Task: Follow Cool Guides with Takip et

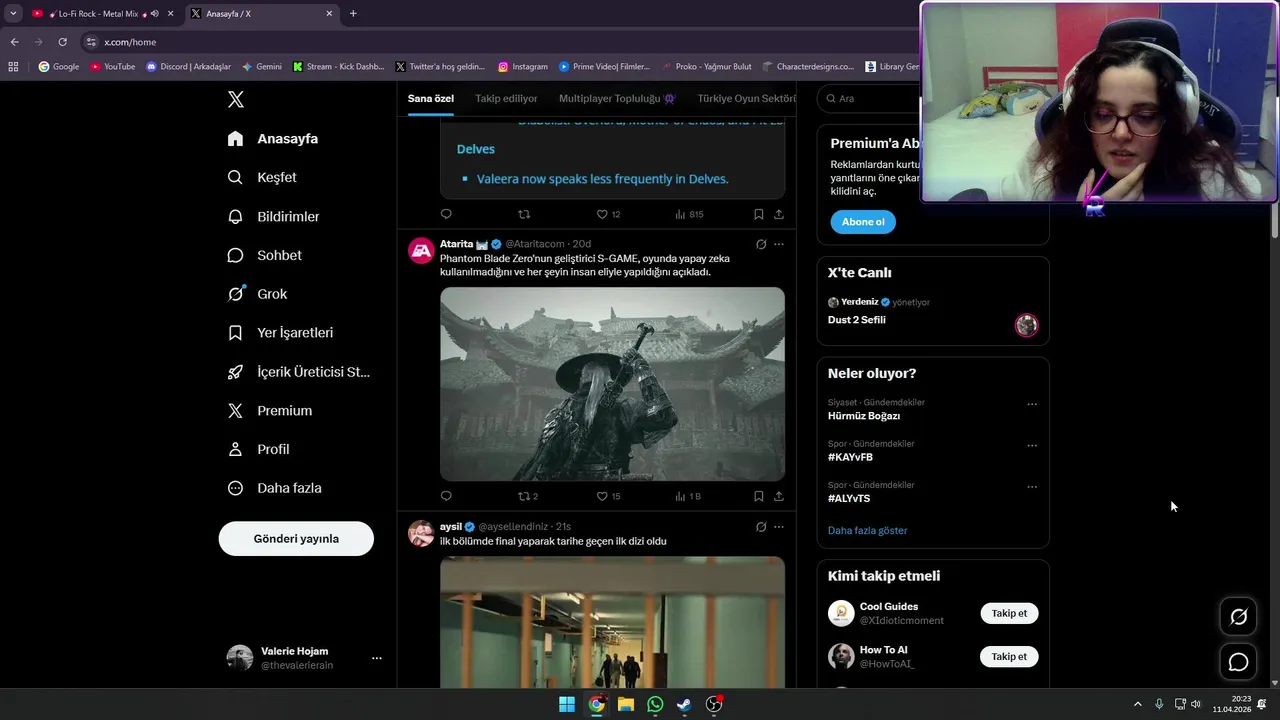Action: [x=1009, y=613]
